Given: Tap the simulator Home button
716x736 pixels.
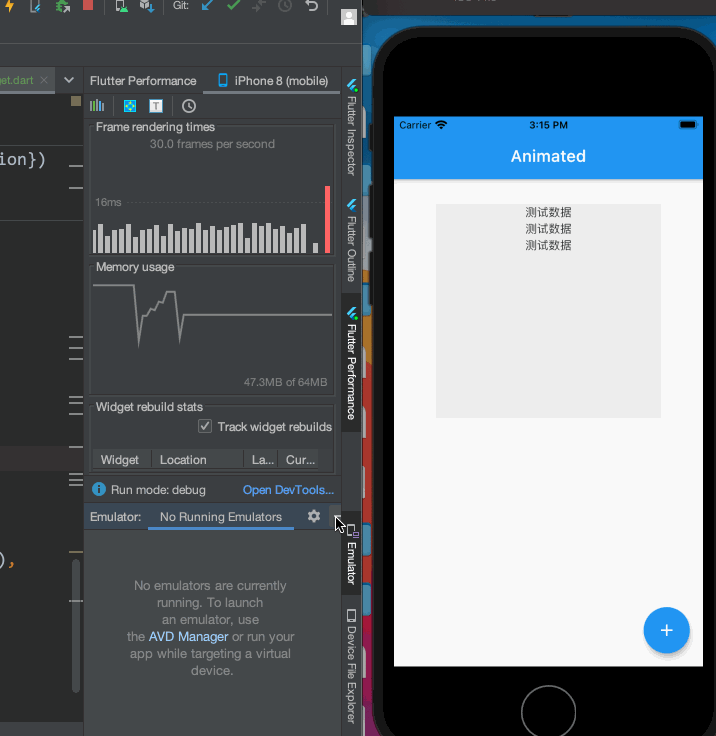Looking at the screenshot, I should click(x=548, y=712).
